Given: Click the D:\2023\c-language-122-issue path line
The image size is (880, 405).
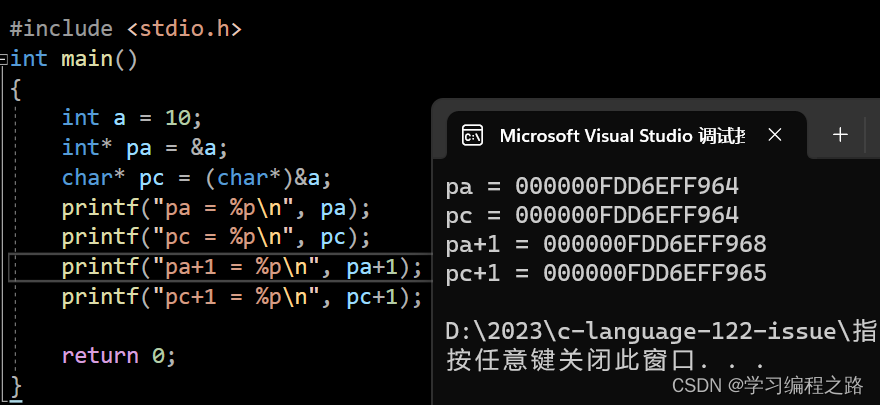Looking at the screenshot, I should tap(661, 332).
